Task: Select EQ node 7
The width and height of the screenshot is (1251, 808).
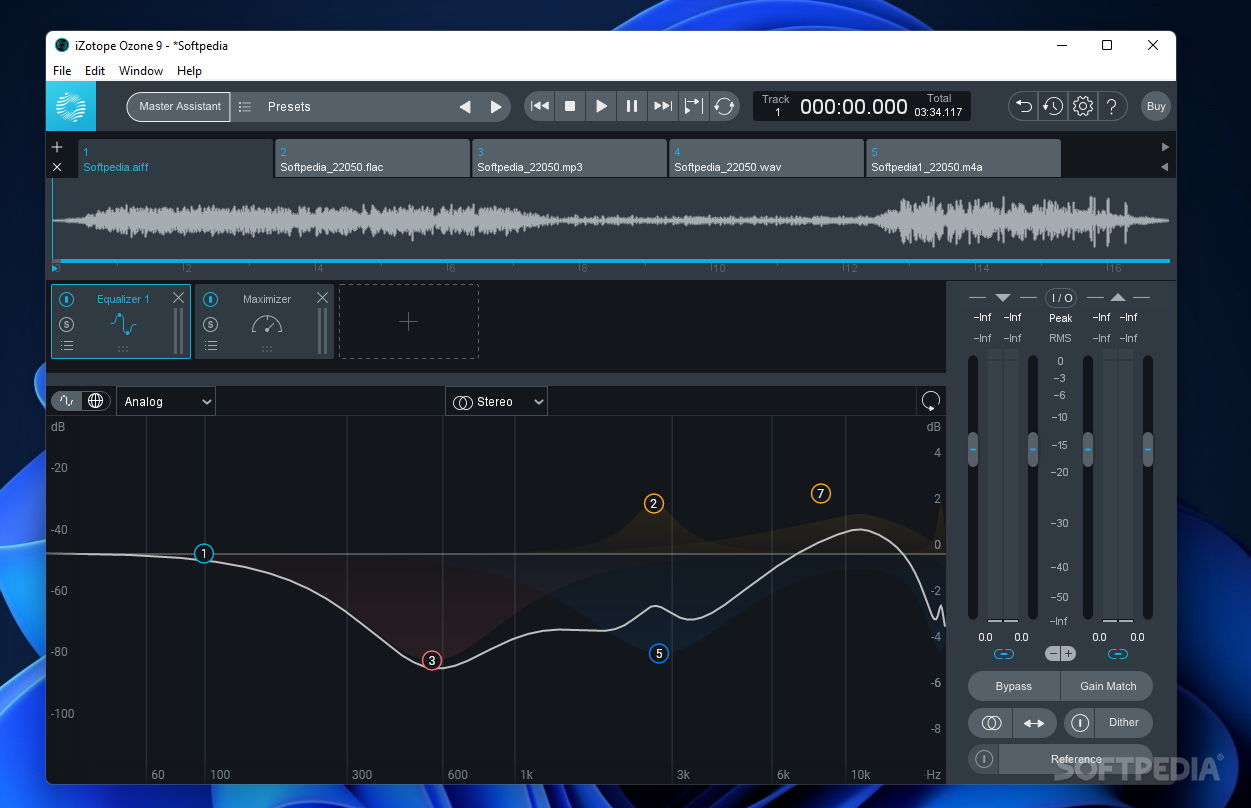Action: (821, 493)
